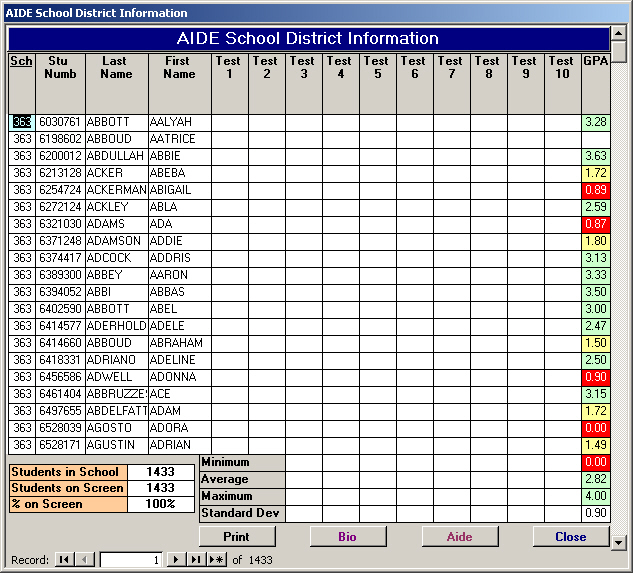Viewport: 633px width, 573px height.
Task: Click the Students on Screen value 1433
Action: click(x=161, y=488)
